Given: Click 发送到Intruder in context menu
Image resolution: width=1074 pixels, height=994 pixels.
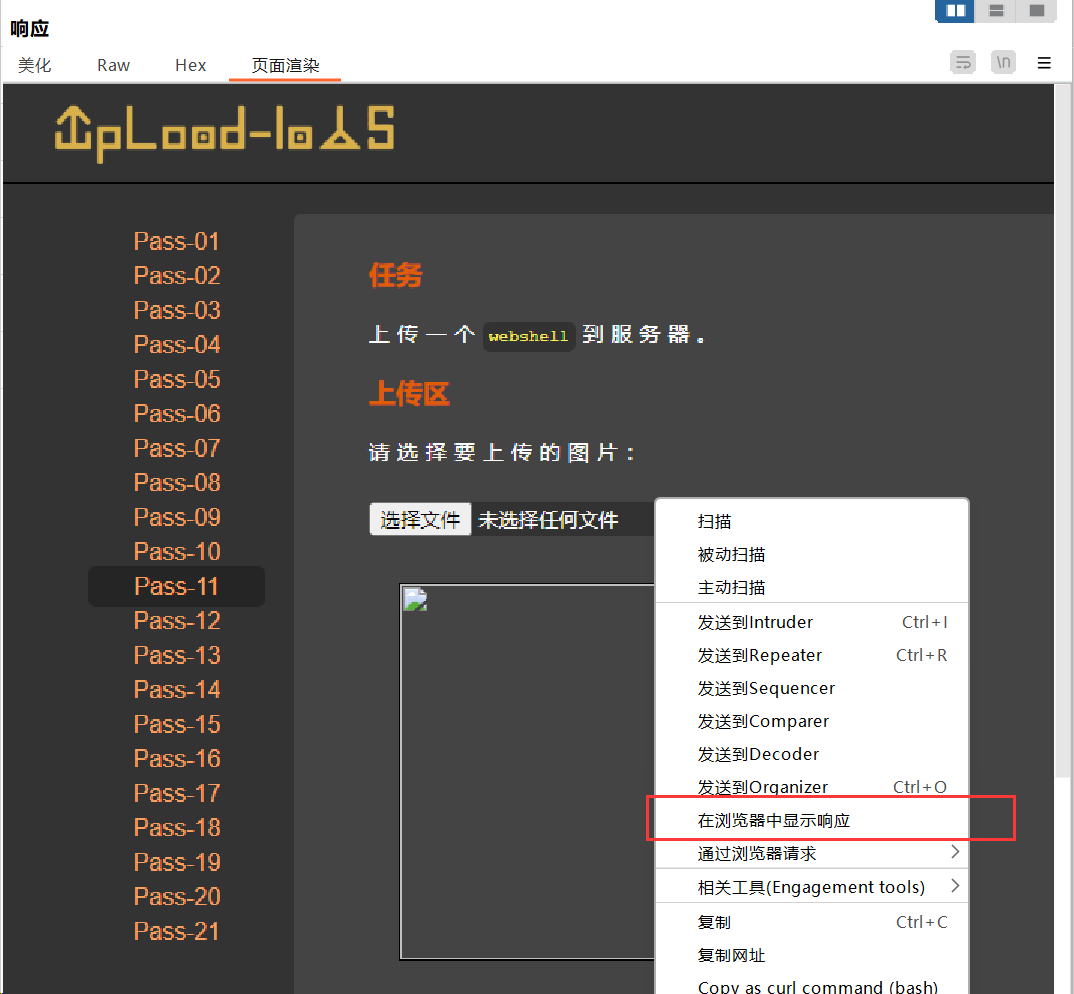Looking at the screenshot, I should point(755,622).
